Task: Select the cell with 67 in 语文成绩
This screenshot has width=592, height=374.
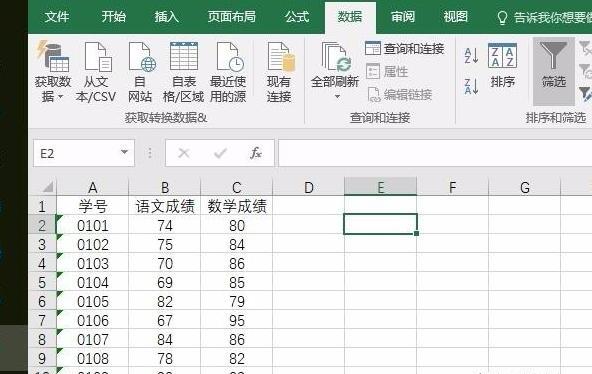Action: click(165, 320)
